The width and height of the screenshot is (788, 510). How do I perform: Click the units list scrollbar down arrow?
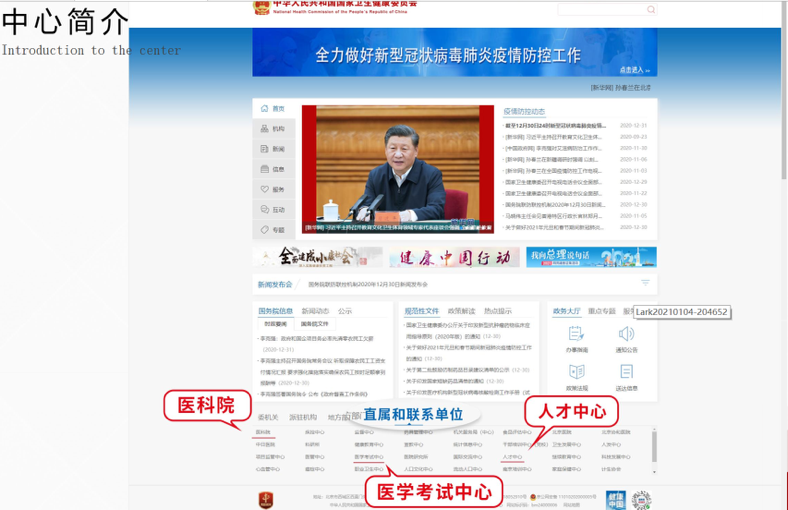654,472
